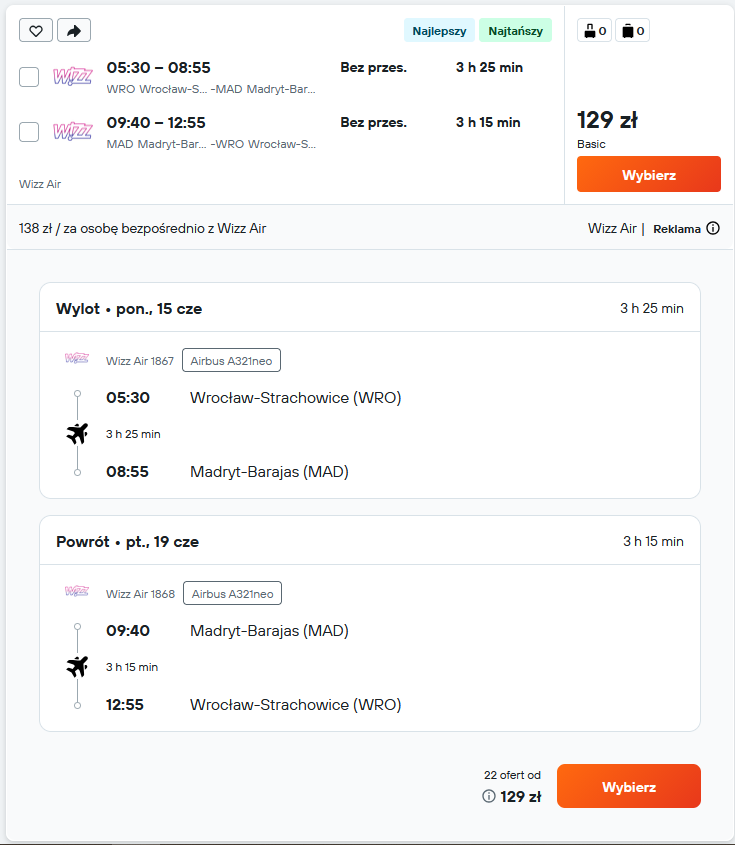Click the heart favorite icon
Screen dimensions: 736x845
[x=36, y=30]
